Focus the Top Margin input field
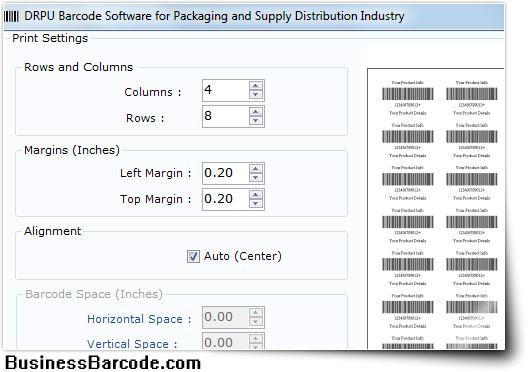528x372 pixels. click(x=226, y=199)
